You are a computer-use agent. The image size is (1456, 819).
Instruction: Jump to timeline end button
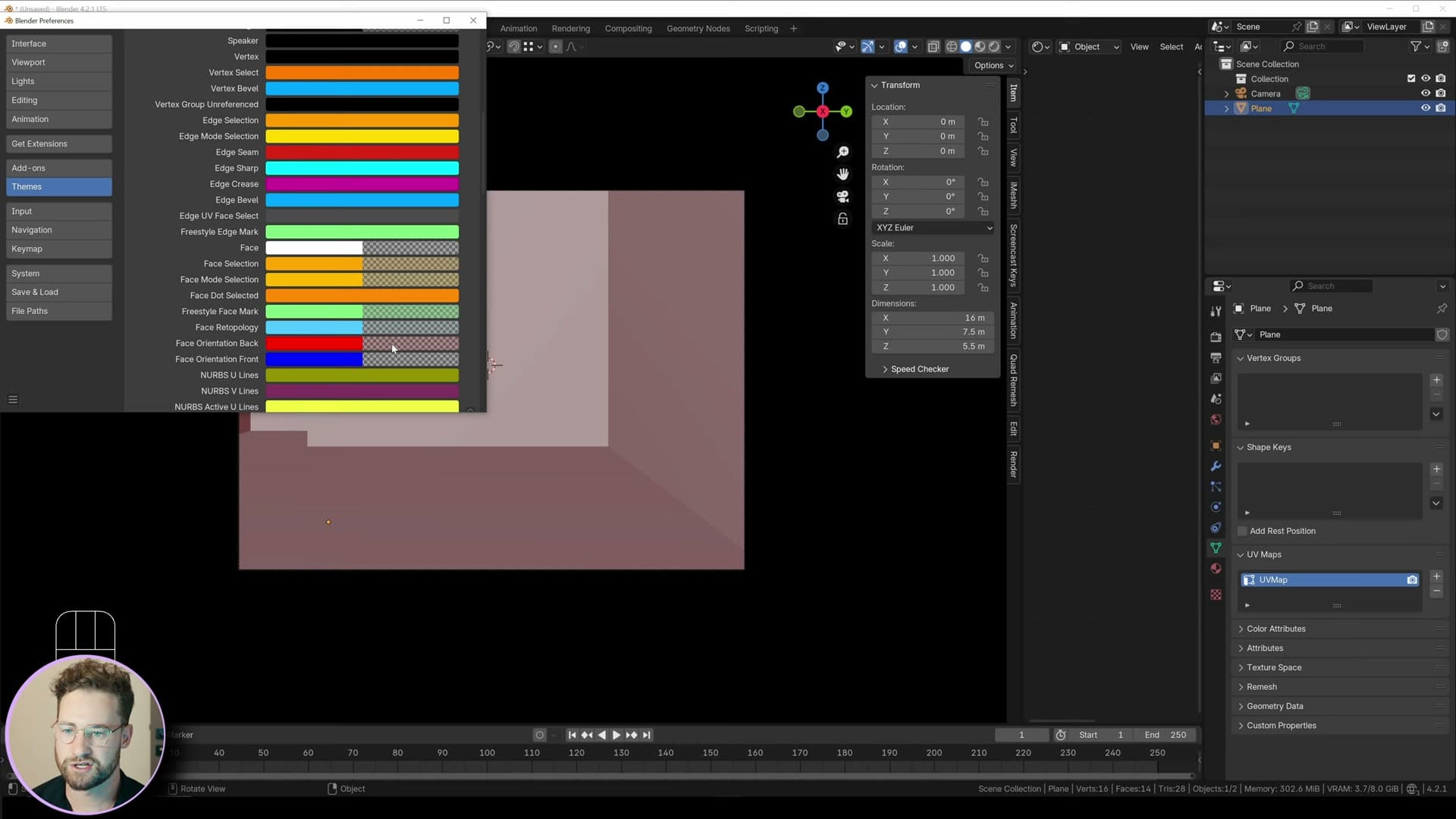point(646,735)
